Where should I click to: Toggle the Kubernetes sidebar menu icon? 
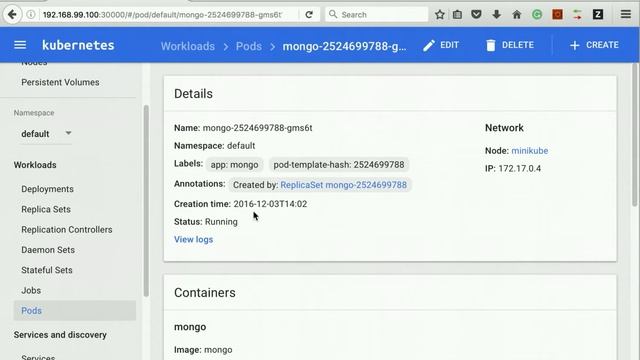click(20, 45)
